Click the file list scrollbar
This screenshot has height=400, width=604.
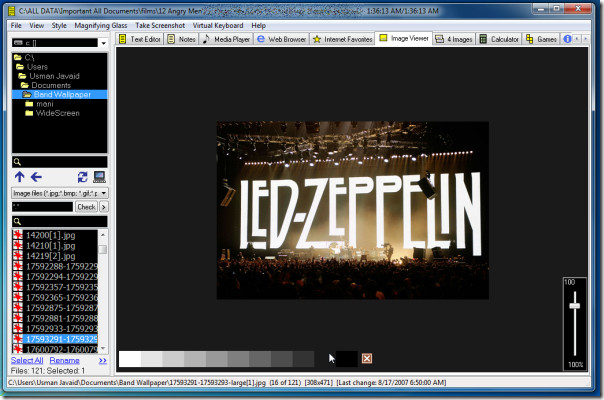[103, 291]
